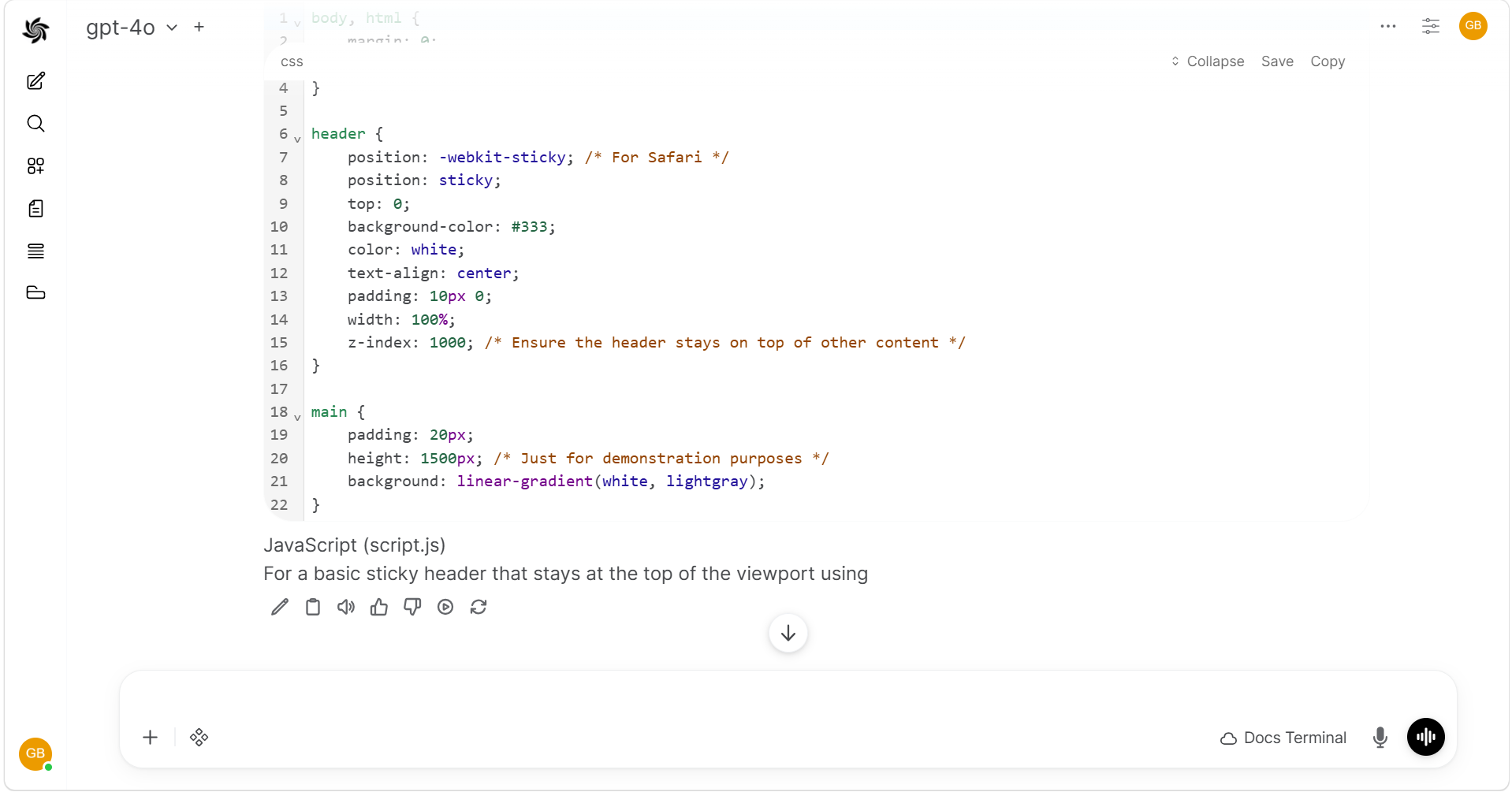Attach a file with the plus icon
Screen dimensions: 1512x792
(151, 738)
